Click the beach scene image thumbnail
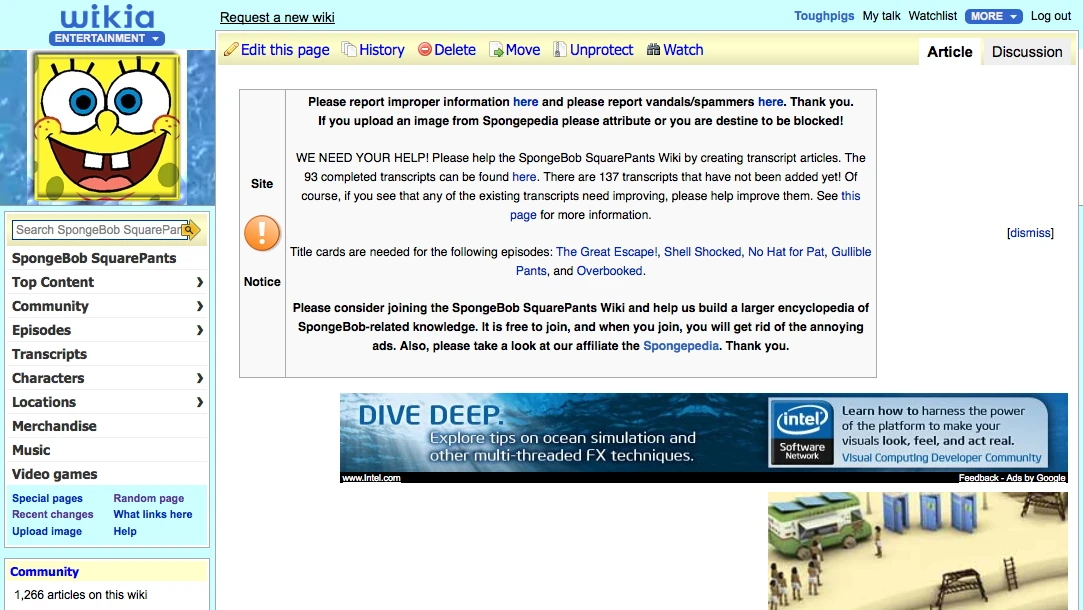 click(917, 551)
